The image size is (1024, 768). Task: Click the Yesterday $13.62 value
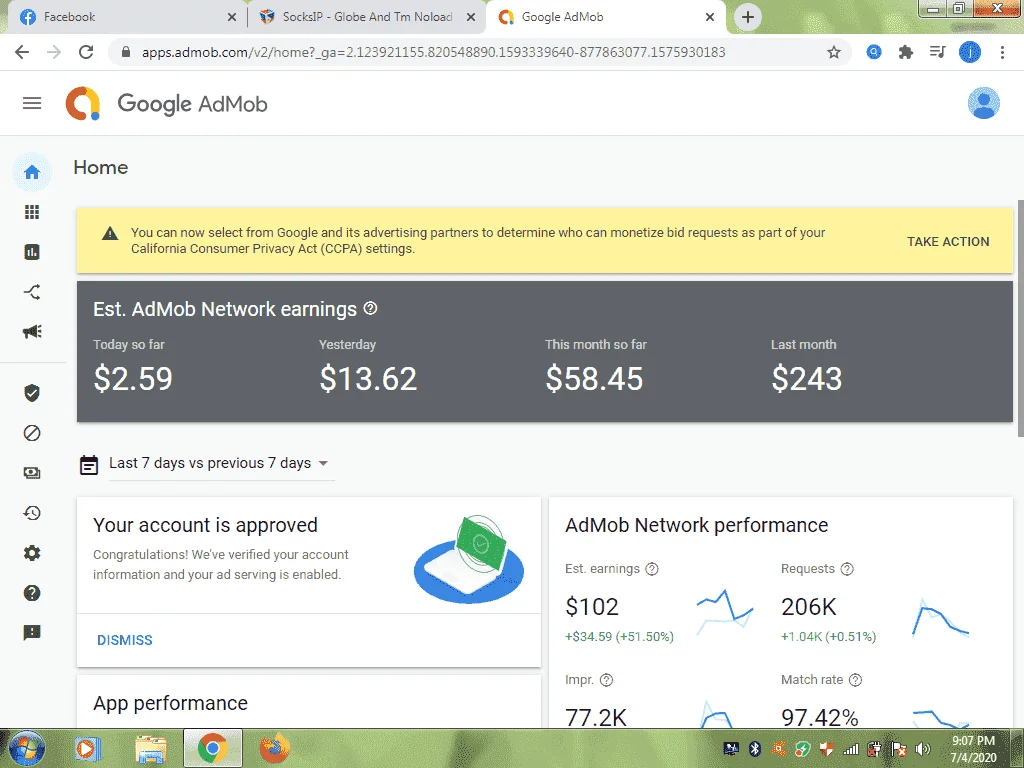click(x=368, y=379)
